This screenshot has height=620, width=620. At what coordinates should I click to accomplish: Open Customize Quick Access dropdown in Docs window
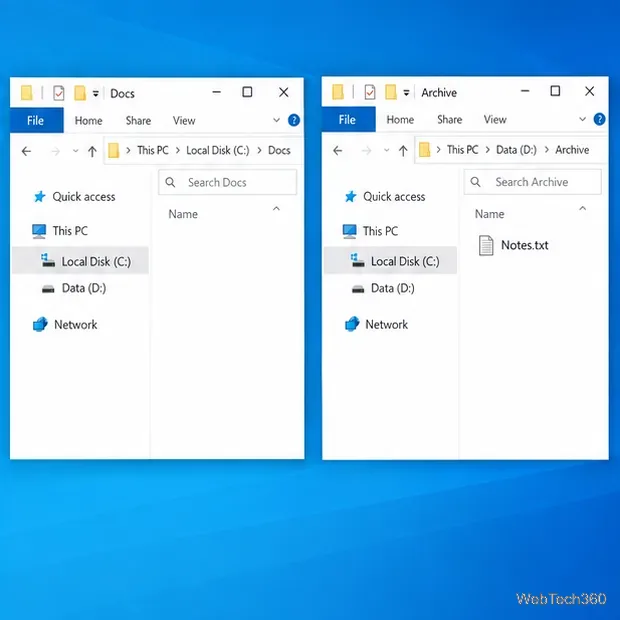point(96,94)
